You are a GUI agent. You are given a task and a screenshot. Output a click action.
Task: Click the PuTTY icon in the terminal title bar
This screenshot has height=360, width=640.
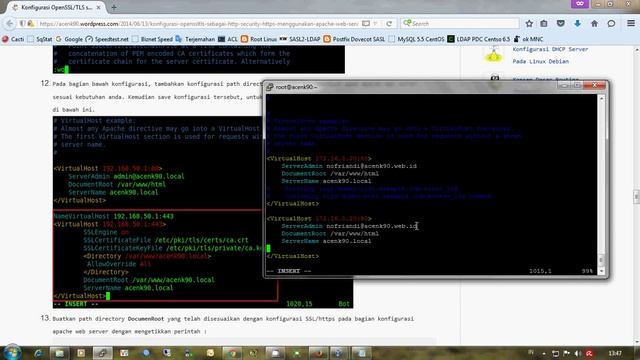tap(269, 87)
